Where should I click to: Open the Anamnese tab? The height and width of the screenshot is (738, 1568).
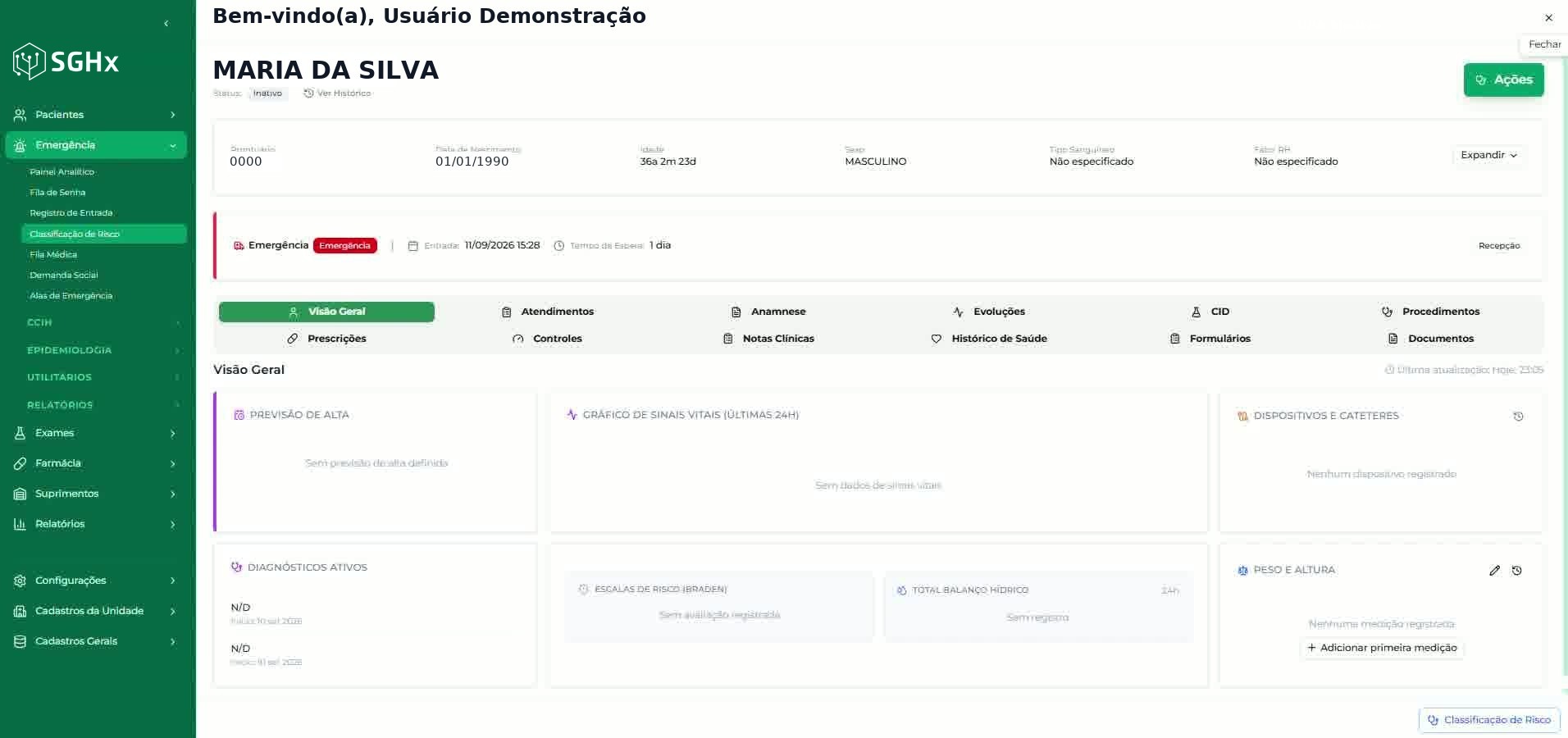pyautogui.click(x=768, y=312)
